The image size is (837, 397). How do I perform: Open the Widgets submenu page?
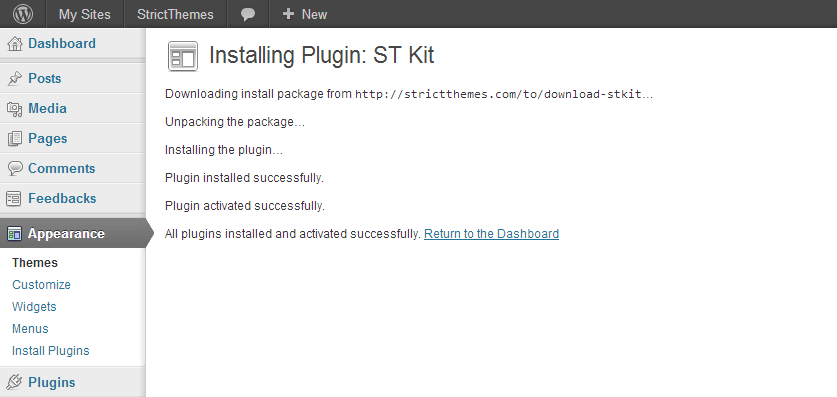[x=34, y=307]
